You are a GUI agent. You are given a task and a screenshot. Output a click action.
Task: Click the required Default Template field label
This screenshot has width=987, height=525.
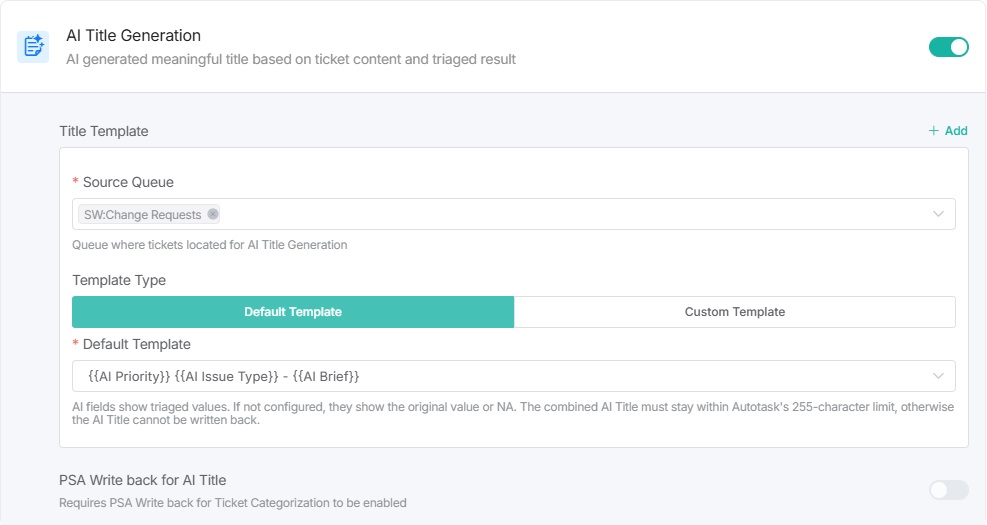(x=136, y=344)
